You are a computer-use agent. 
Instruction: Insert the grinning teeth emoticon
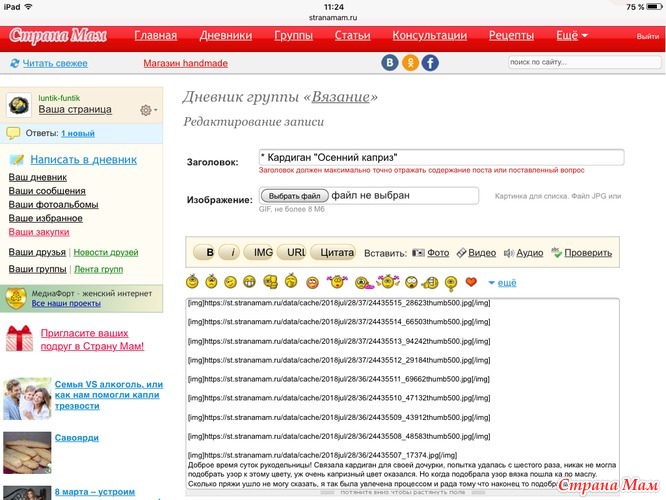point(249,281)
